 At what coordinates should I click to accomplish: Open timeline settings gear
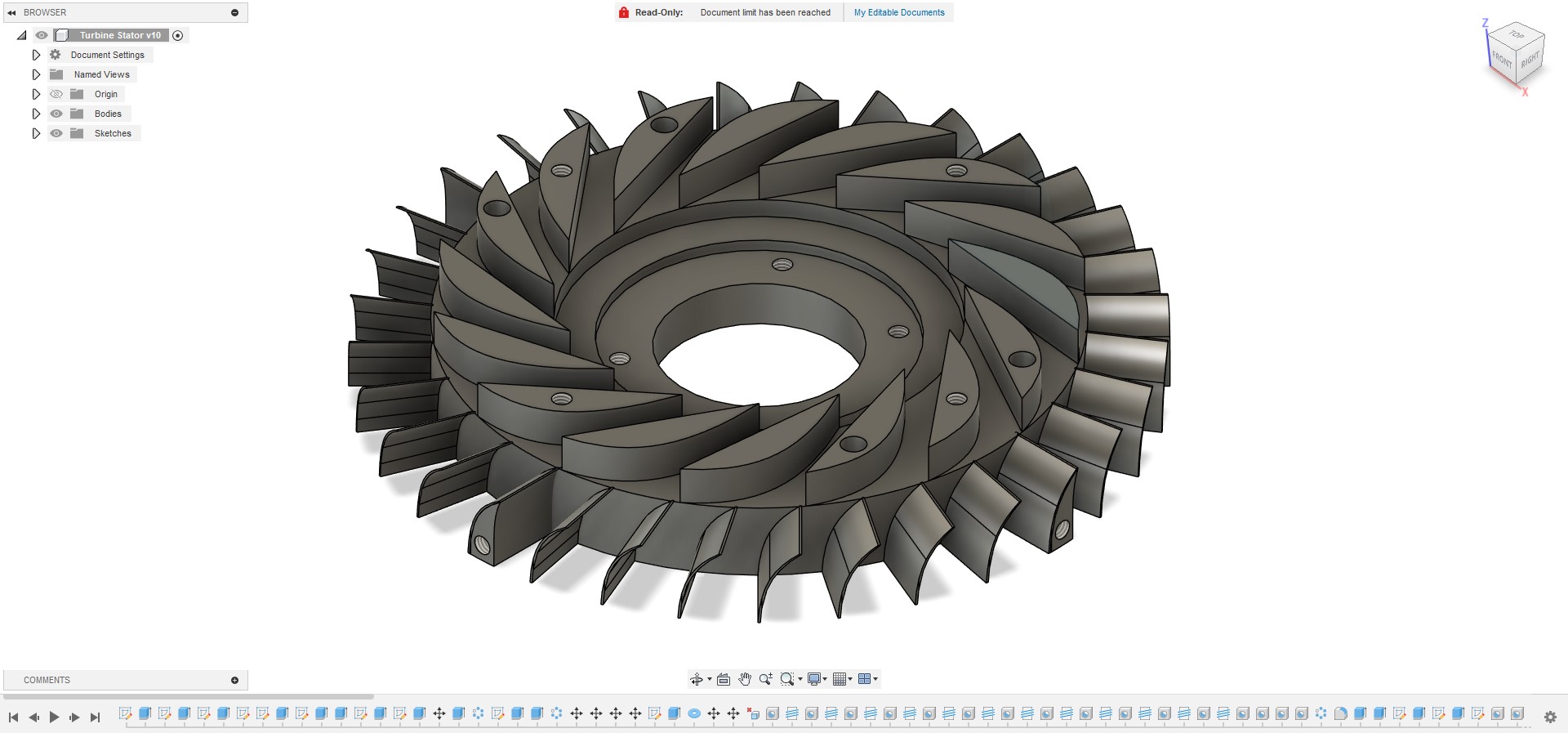click(1550, 717)
